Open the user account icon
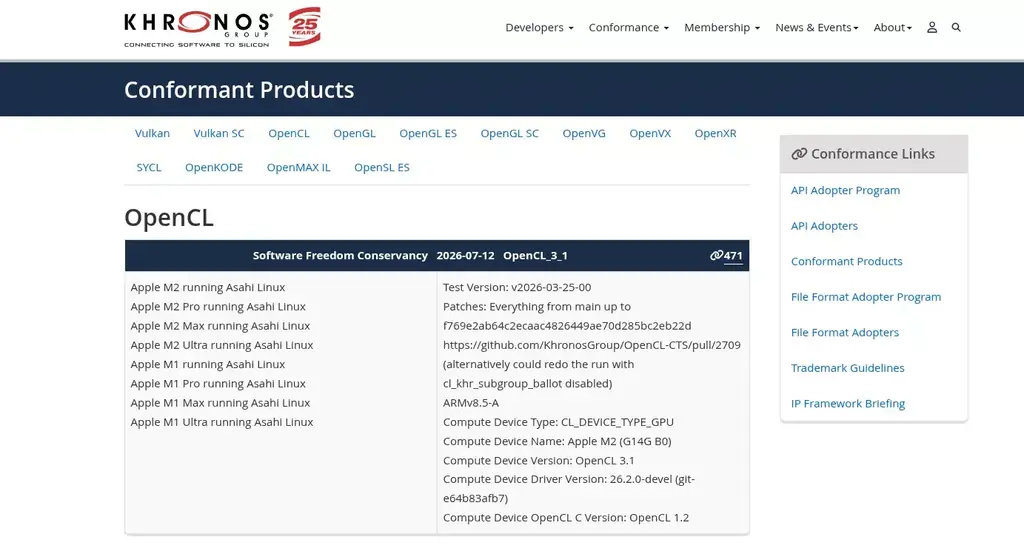1024x546 pixels. click(x=932, y=27)
